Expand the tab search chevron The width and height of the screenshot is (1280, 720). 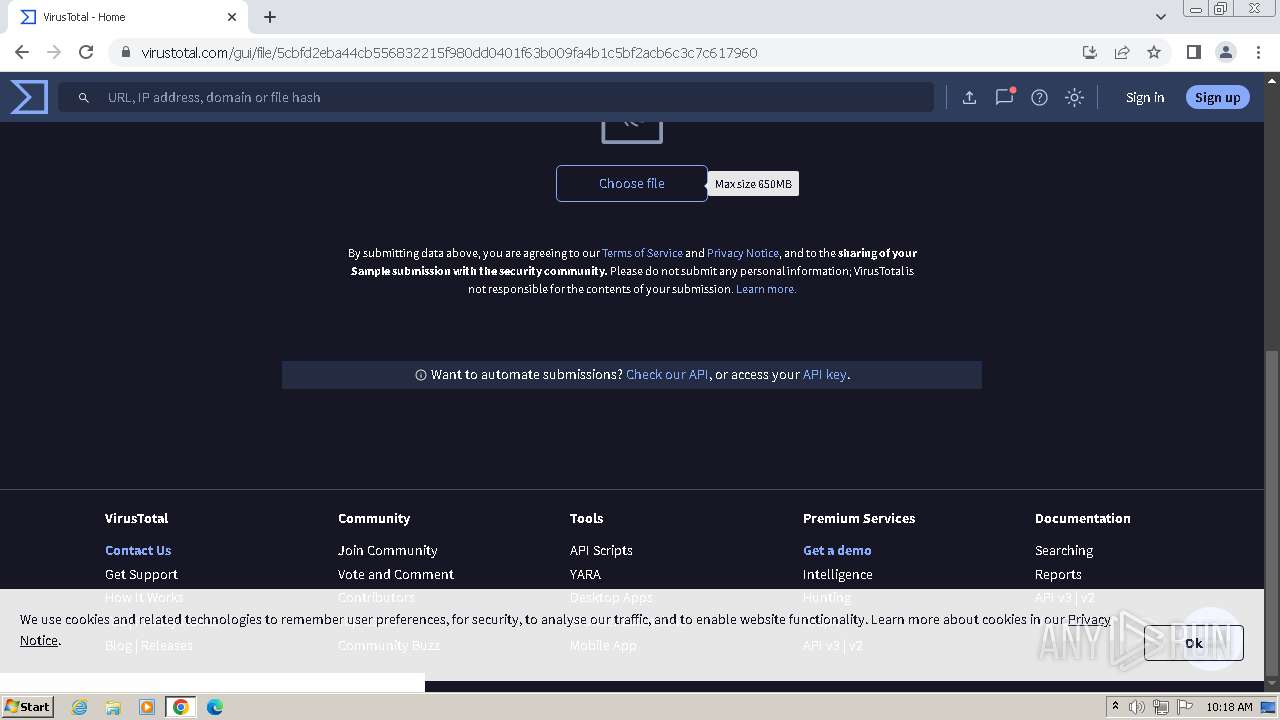pos(1160,17)
